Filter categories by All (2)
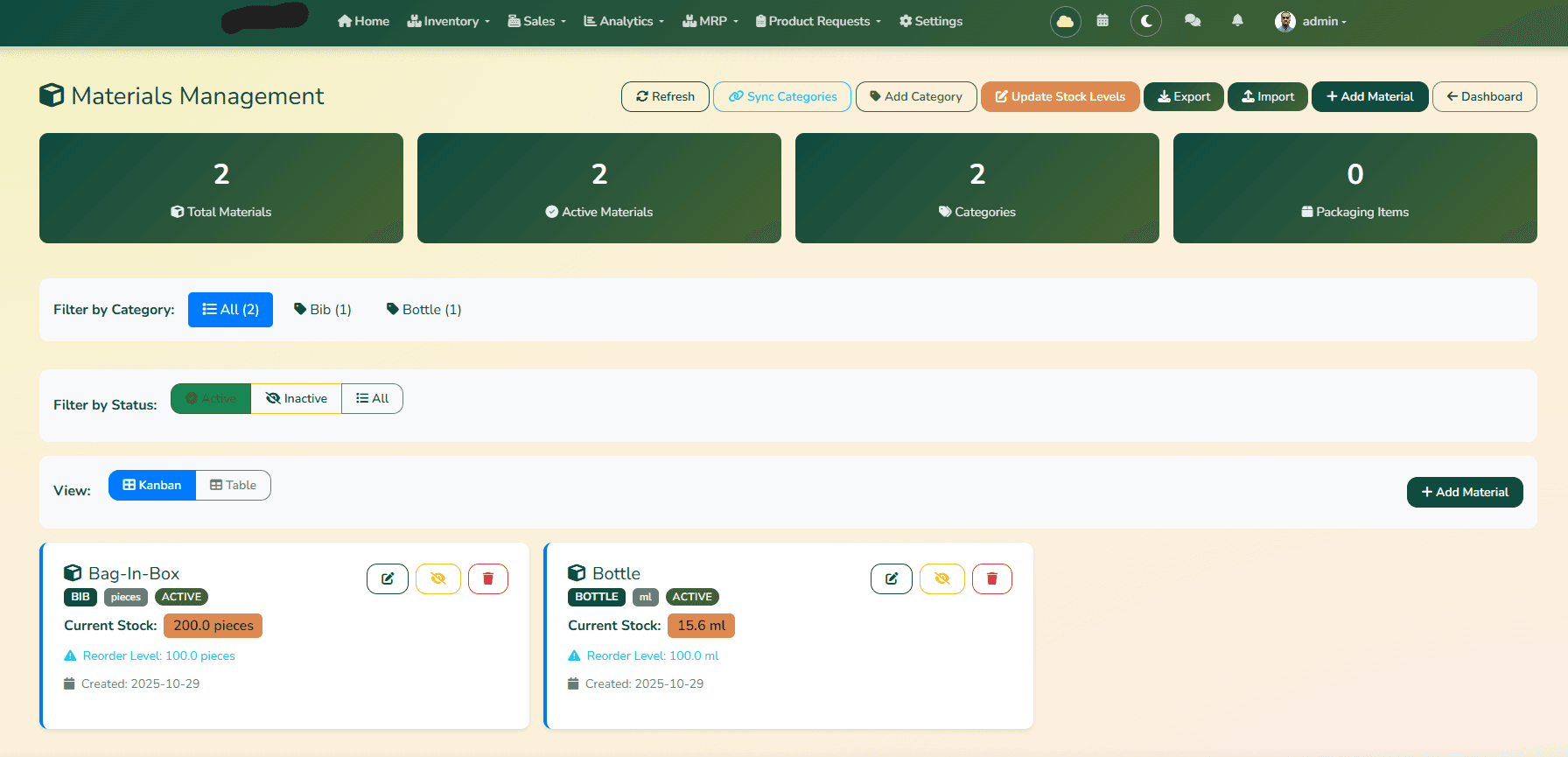This screenshot has width=1568, height=757. (230, 310)
